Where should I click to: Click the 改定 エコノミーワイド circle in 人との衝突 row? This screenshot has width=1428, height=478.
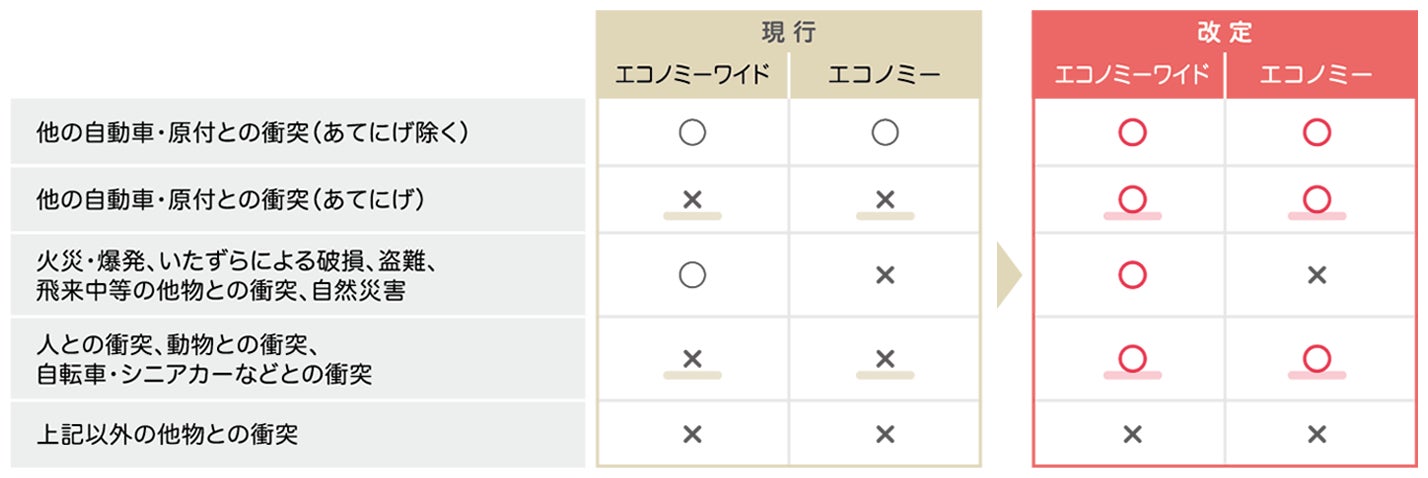point(1132,358)
